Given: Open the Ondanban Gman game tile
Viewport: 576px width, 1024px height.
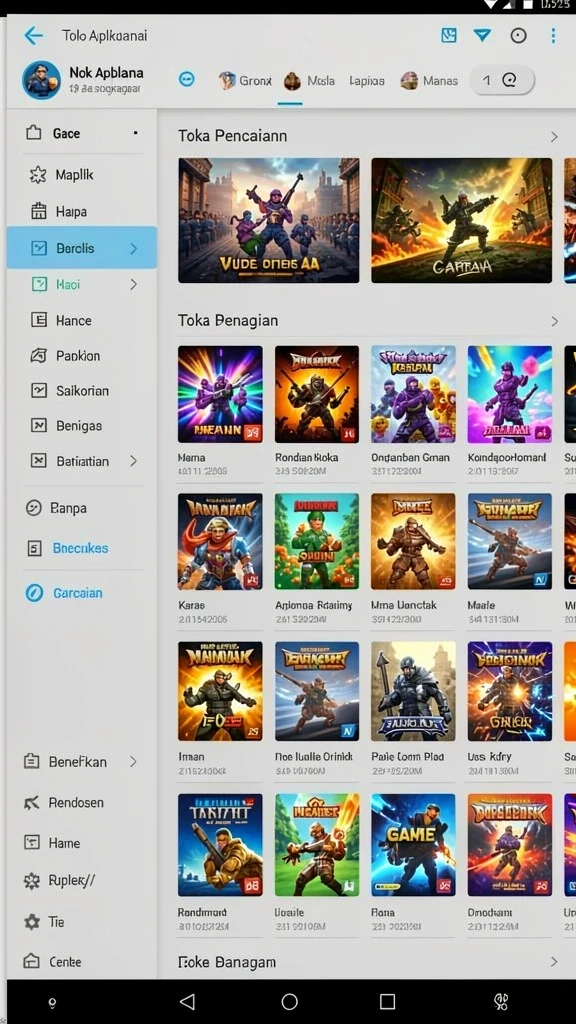Looking at the screenshot, I should pos(413,394).
